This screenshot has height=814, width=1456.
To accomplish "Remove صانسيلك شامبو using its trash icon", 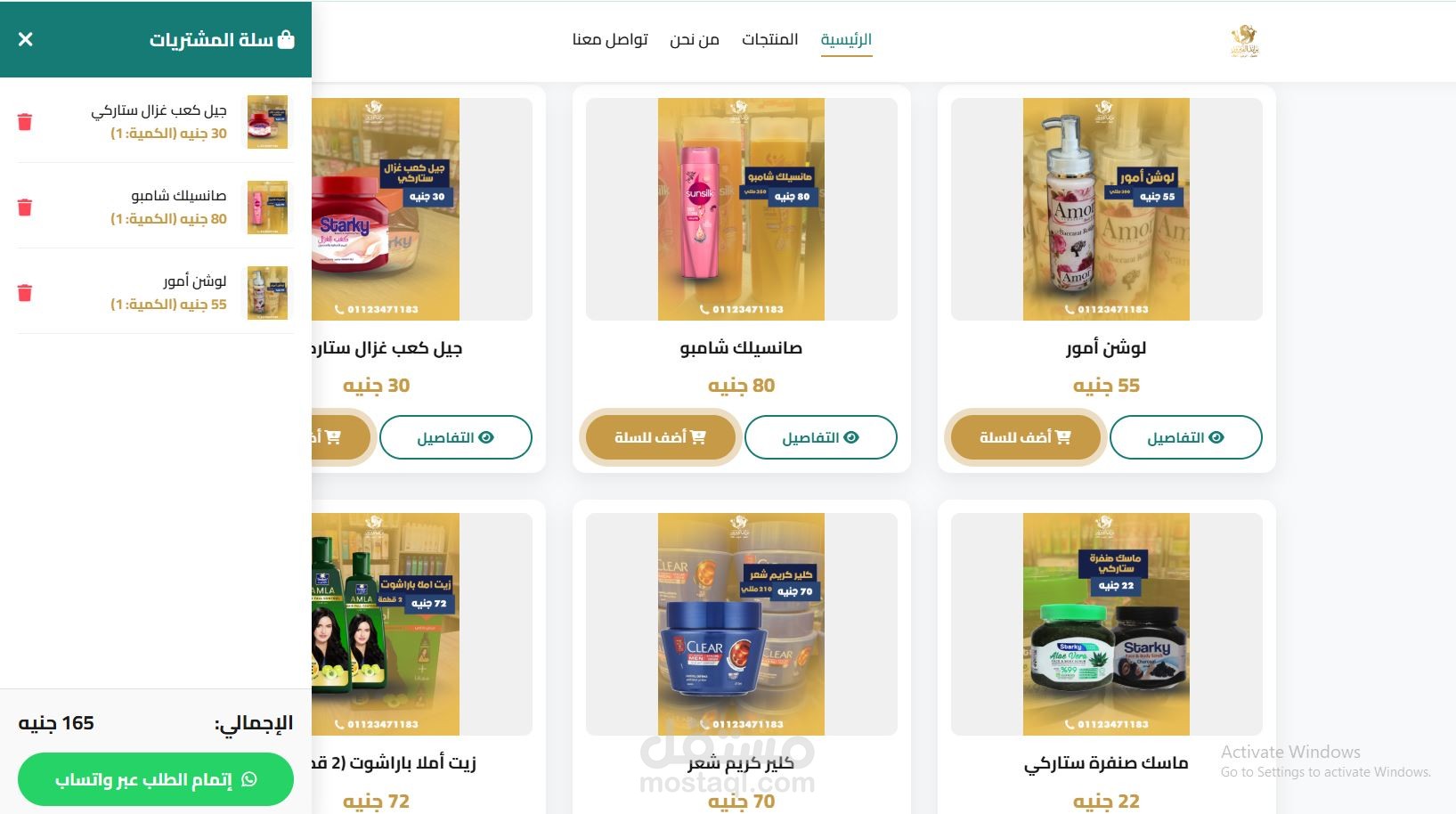I will 25,208.
